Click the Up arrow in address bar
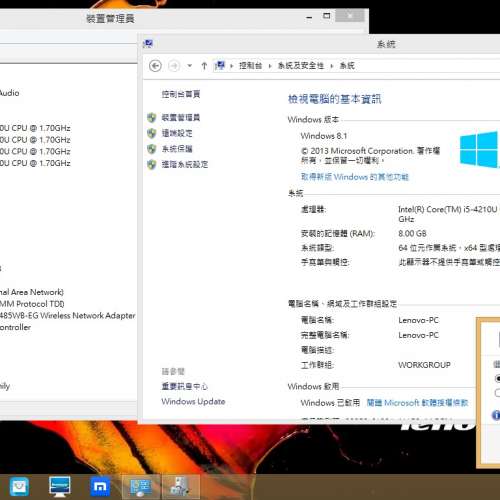The image size is (500, 500). tap(204, 66)
